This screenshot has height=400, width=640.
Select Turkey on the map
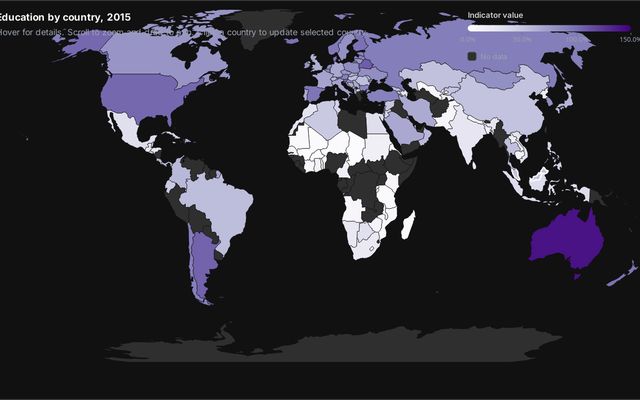(384, 95)
